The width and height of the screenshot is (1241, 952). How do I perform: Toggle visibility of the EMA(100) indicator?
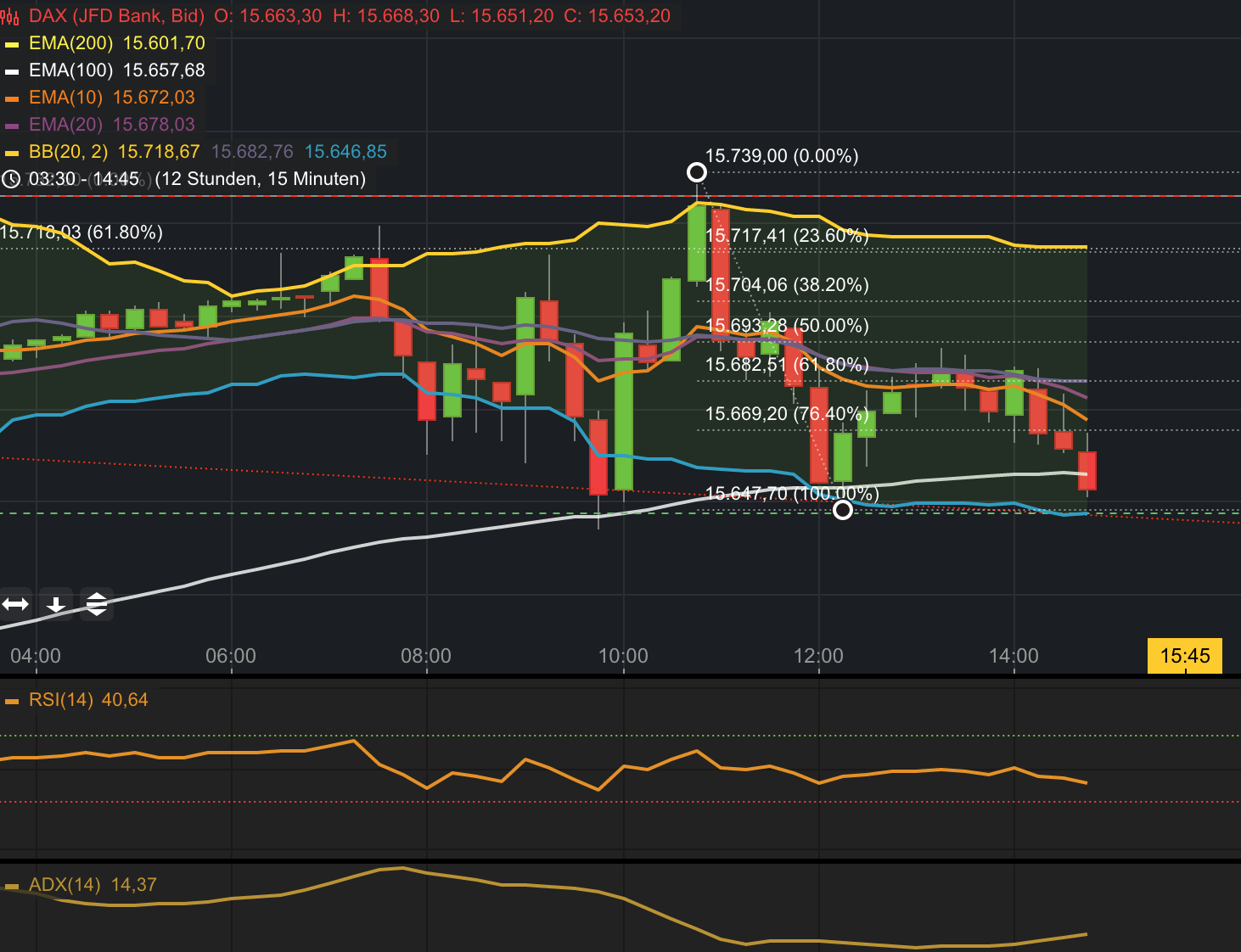[11, 70]
